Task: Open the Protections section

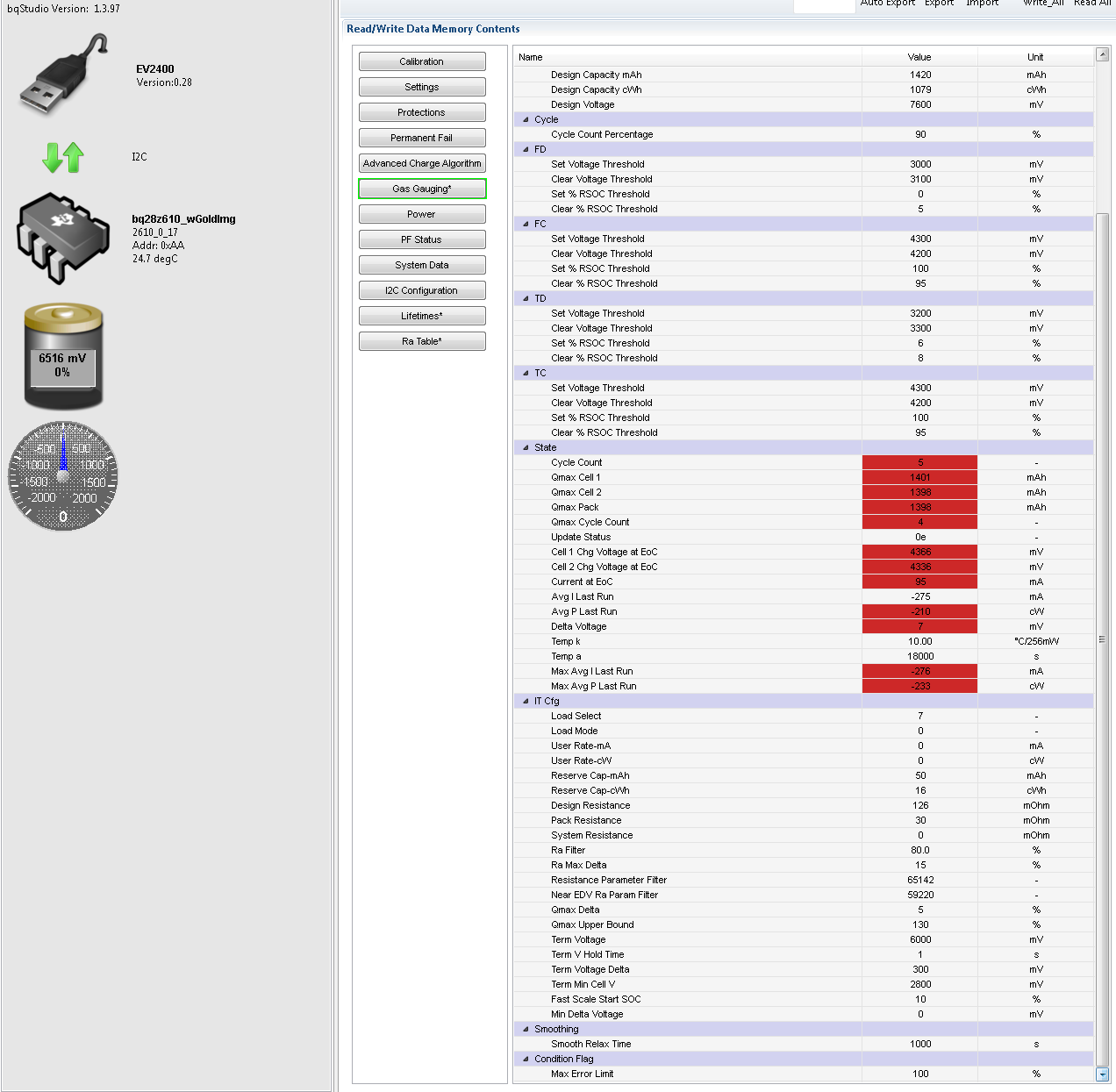Action: click(422, 112)
